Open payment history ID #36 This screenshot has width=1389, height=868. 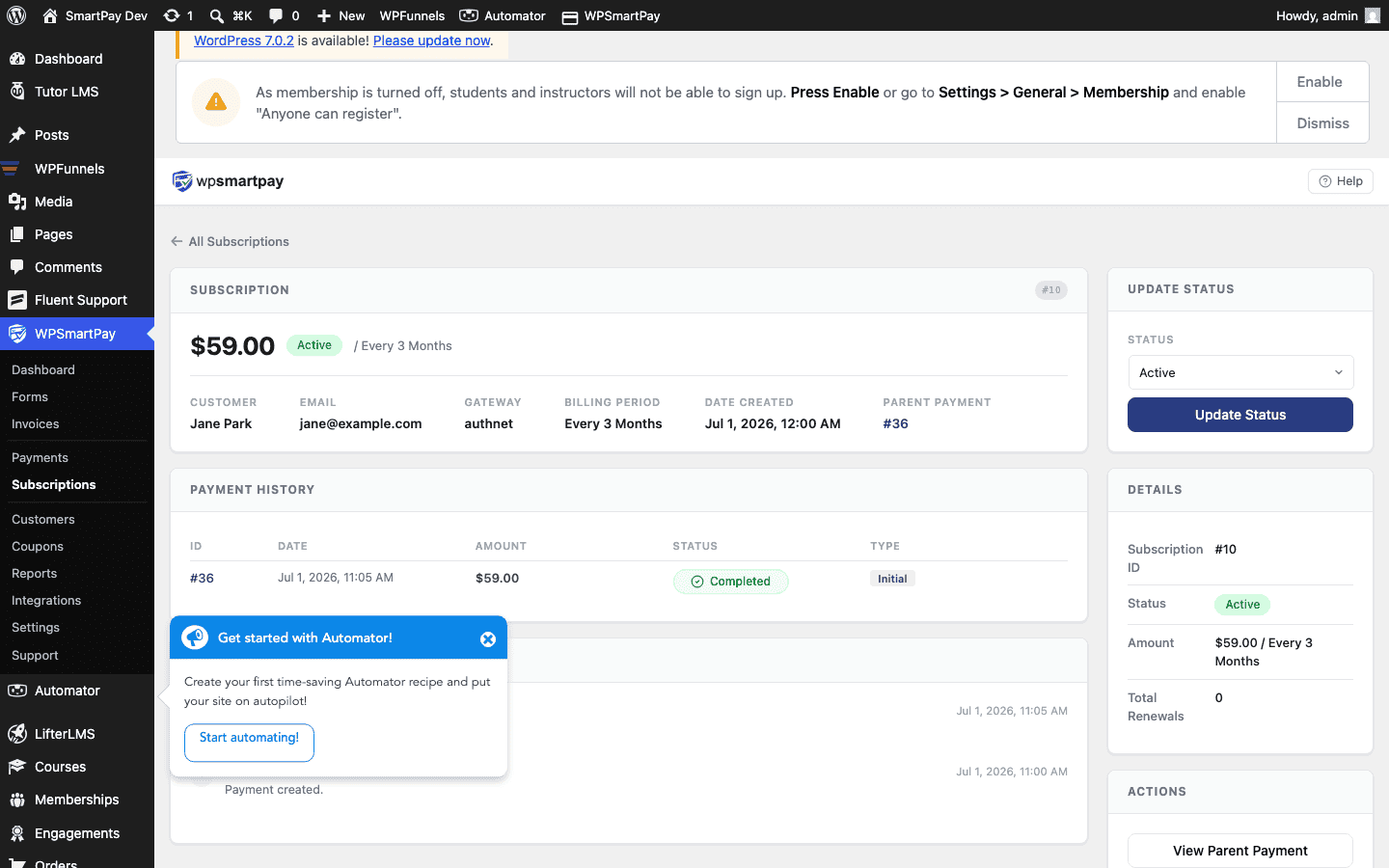tap(202, 578)
